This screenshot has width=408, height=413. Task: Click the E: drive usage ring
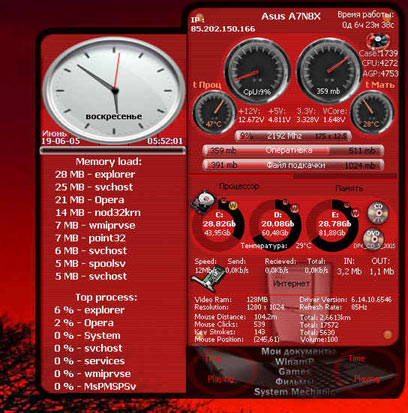[x=332, y=226]
